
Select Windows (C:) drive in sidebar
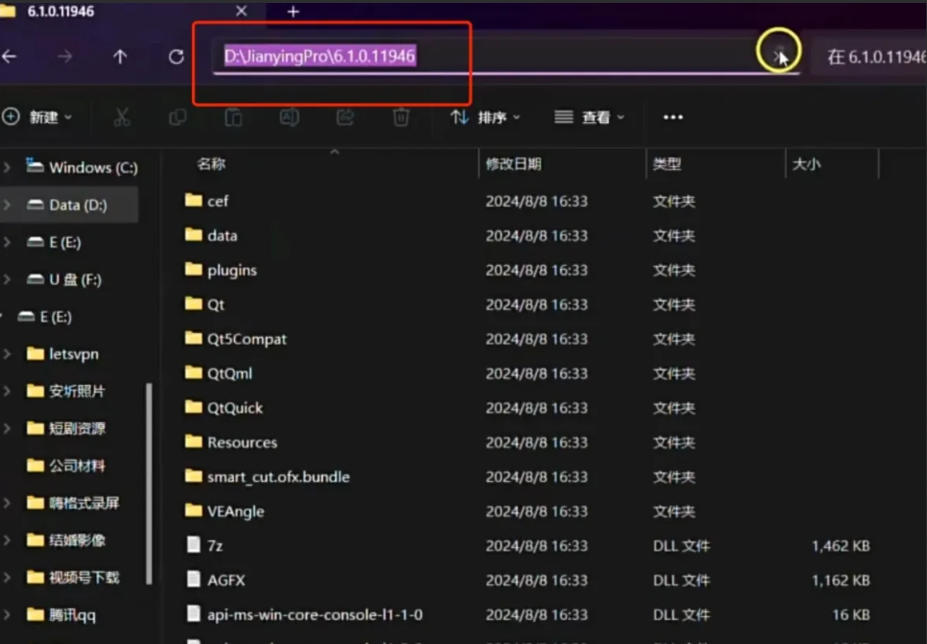point(82,168)
